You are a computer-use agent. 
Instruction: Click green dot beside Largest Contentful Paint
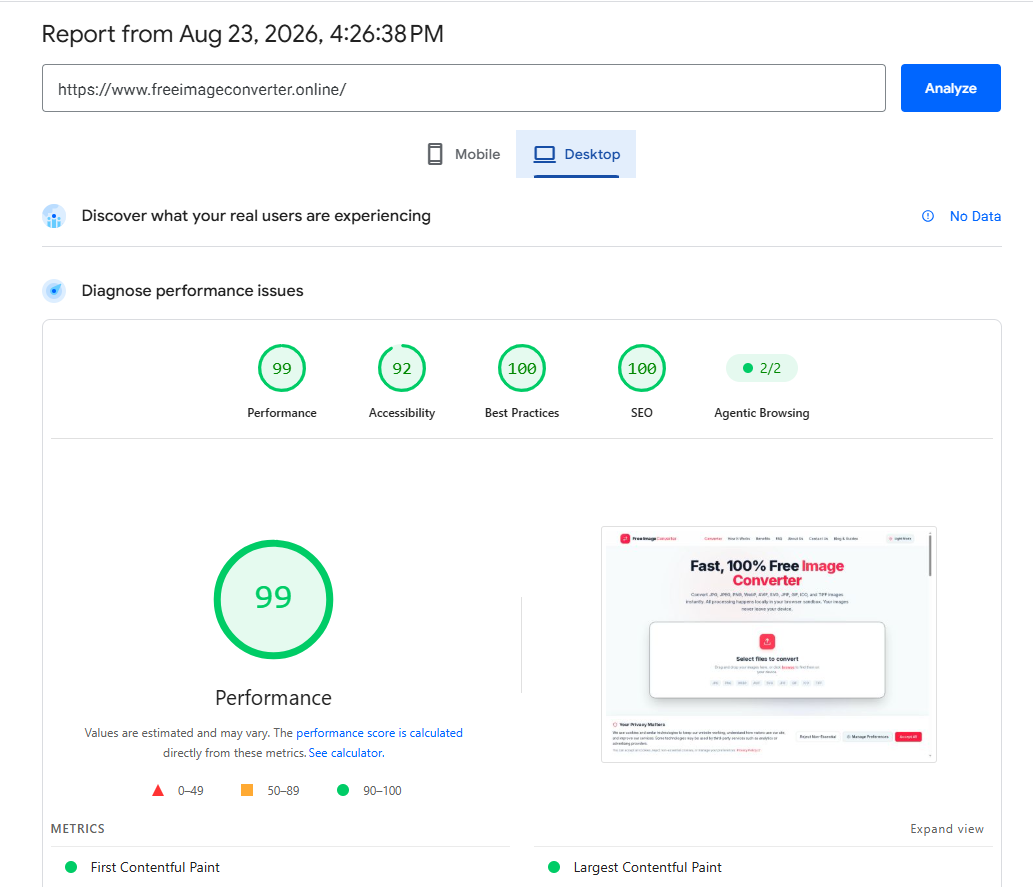pos(554,867)
